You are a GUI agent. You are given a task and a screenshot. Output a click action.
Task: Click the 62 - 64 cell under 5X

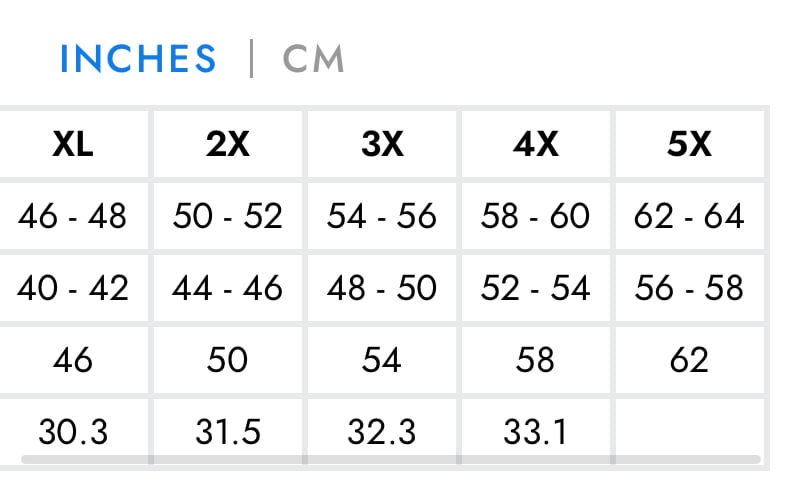pyautogui.click(x=689, y=216)
